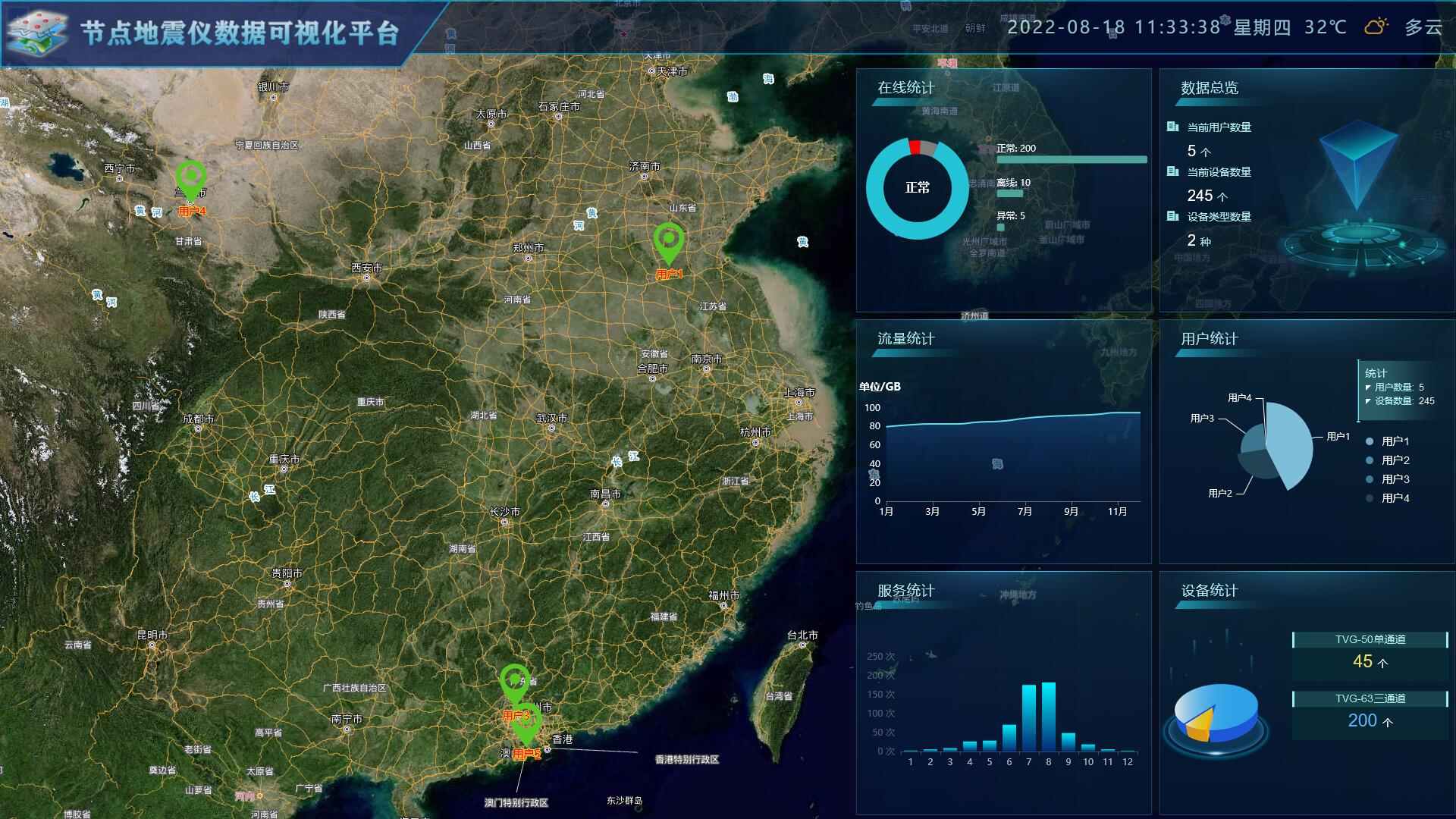Click 用户数量: 5 in 统计 box

(x=1399, y=388)
